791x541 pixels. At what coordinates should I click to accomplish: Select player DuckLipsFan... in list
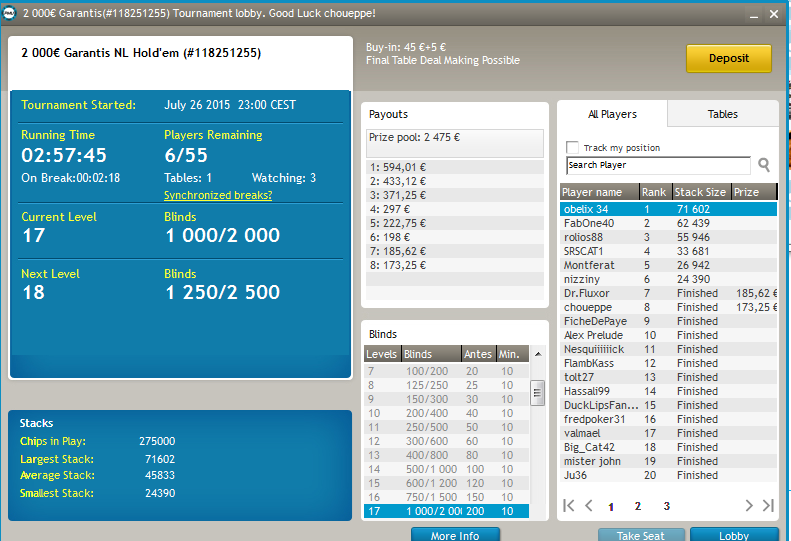pyautogui.click(x=668, y=405)
